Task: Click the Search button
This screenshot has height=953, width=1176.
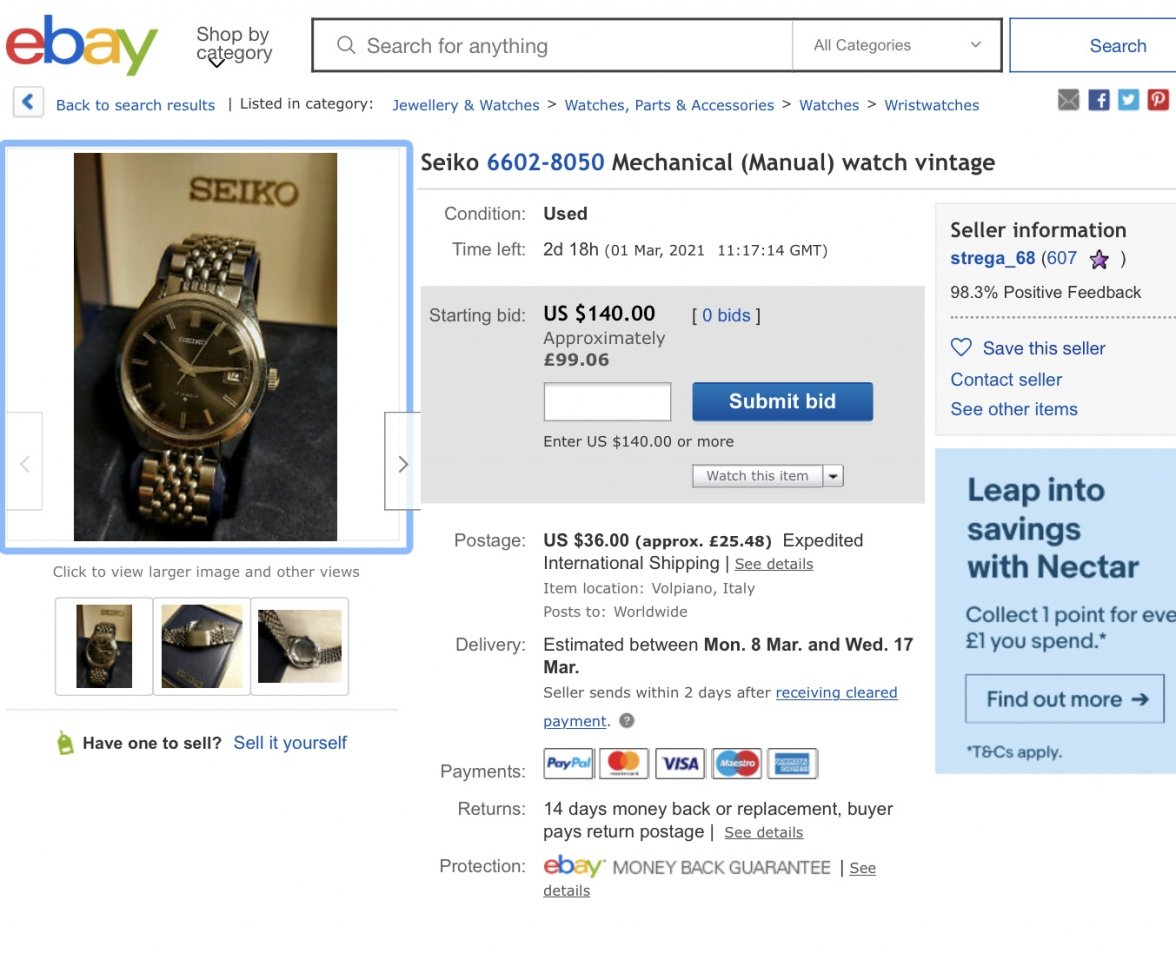Action: click(1117, 46)
